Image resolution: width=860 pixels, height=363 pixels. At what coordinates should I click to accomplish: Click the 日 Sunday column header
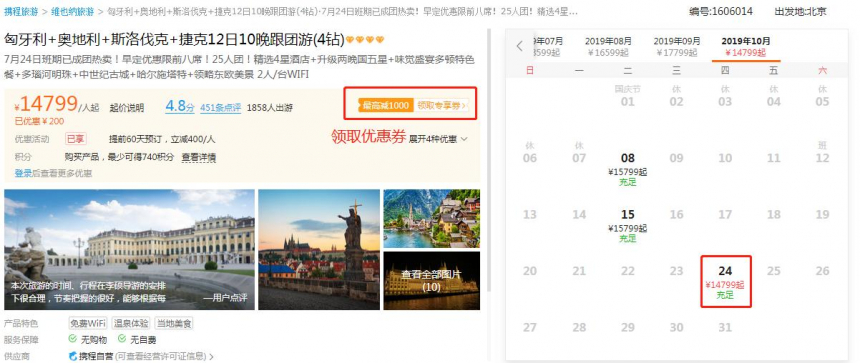pyautogui.click(x=530, y=70)
